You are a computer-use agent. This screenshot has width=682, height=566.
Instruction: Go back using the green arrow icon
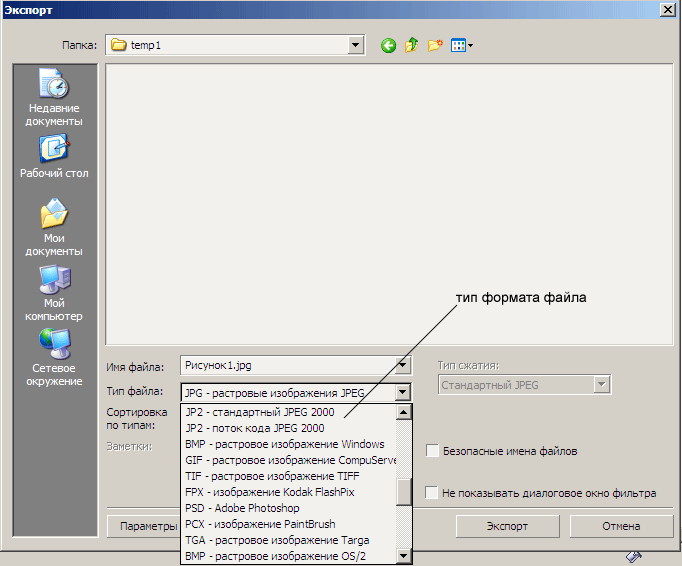(388, 45)
